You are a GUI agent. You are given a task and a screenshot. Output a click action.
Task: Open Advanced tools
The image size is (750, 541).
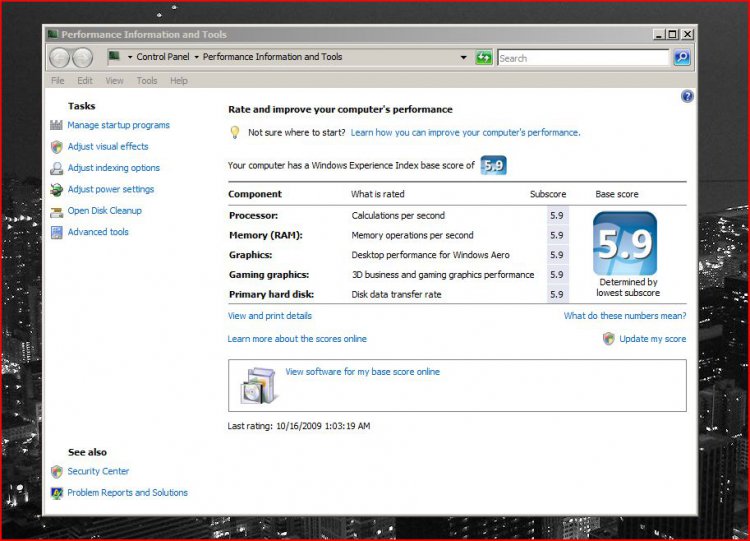(x=98, y=232)
